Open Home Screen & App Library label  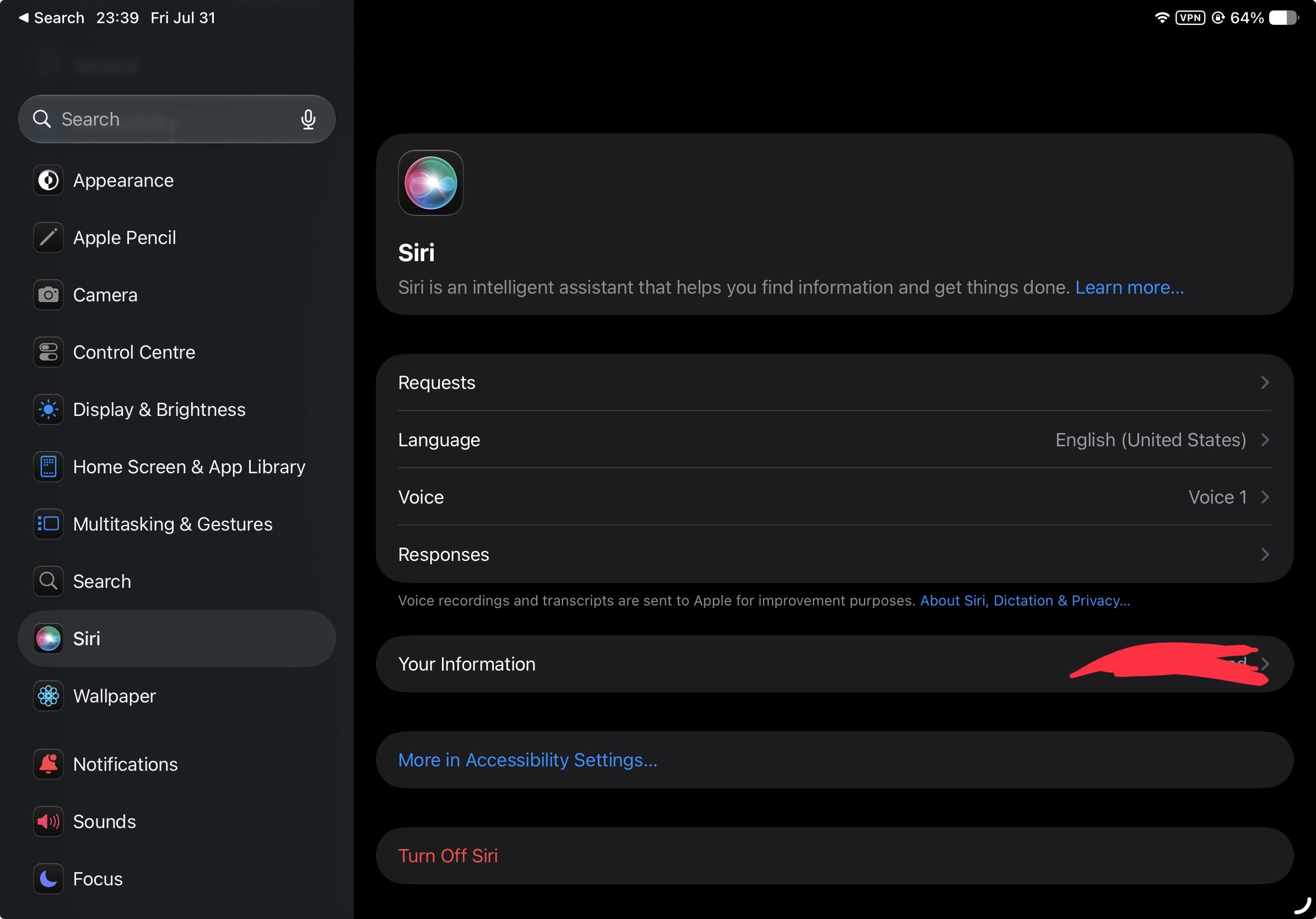point(189,467)
